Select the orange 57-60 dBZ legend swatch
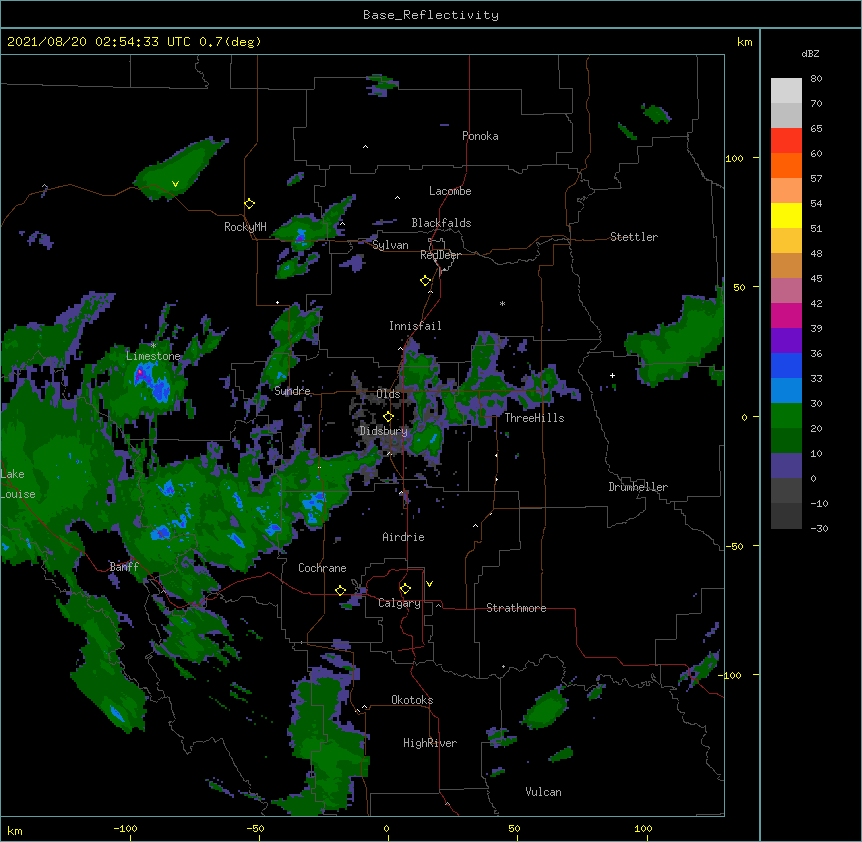The width and height of the screenshot is (862, 842). click(786, 165)
